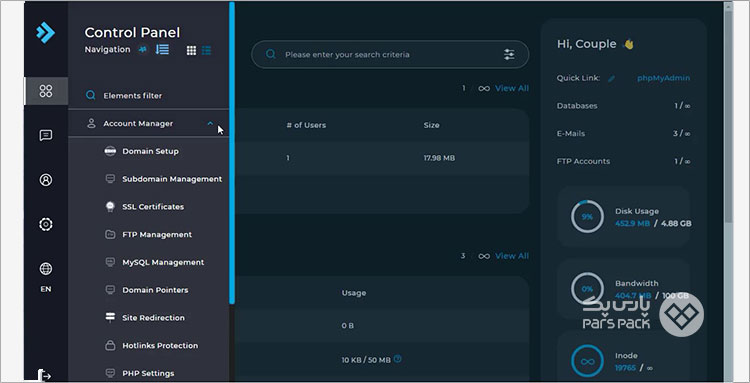Viewport: 750px width, 383px height.
Task: Open PHP Settings
Action: (148, 373)
